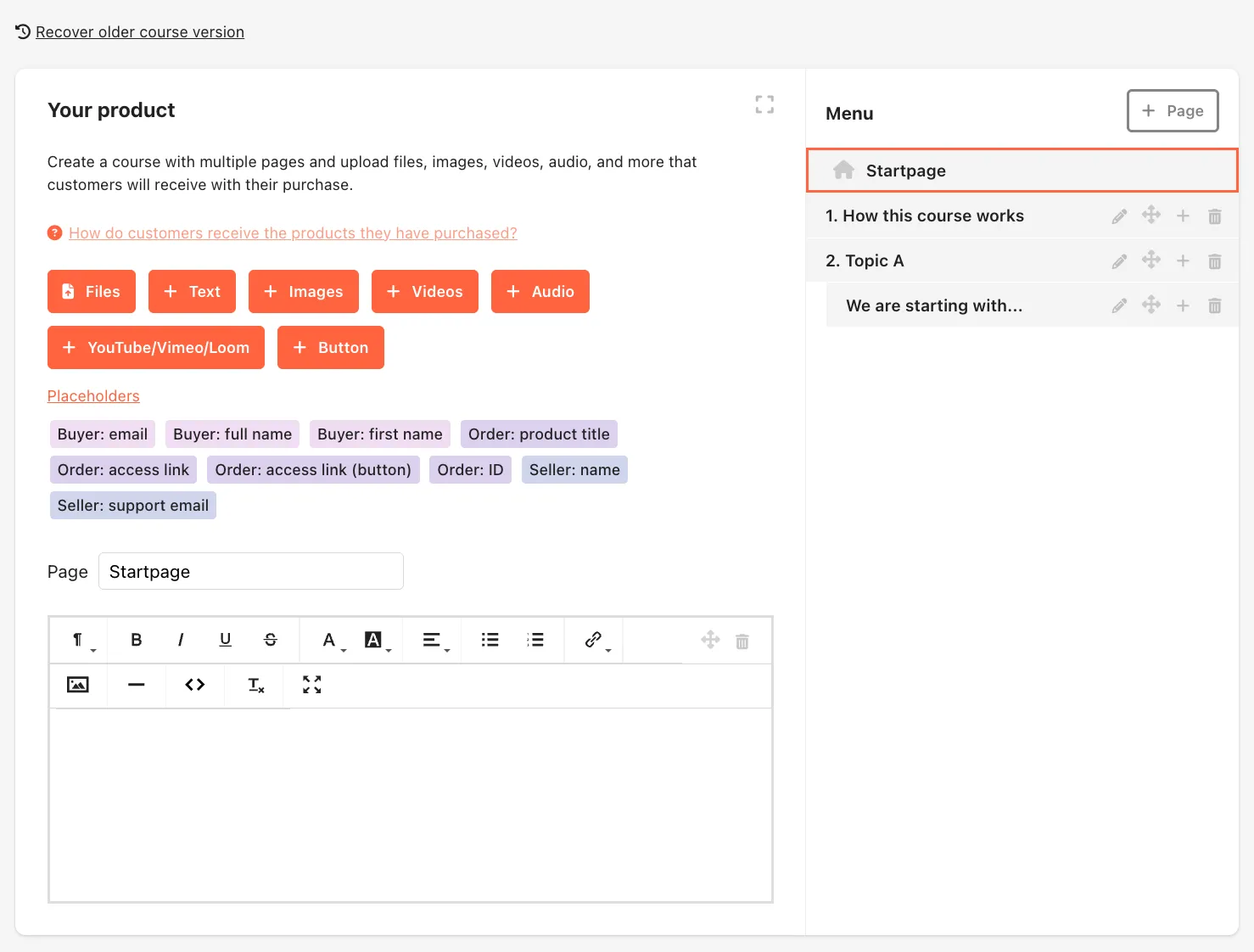1254x952 pixels.
Task: Delete the 'We are starting with...' page
Action: point(1215,305)
